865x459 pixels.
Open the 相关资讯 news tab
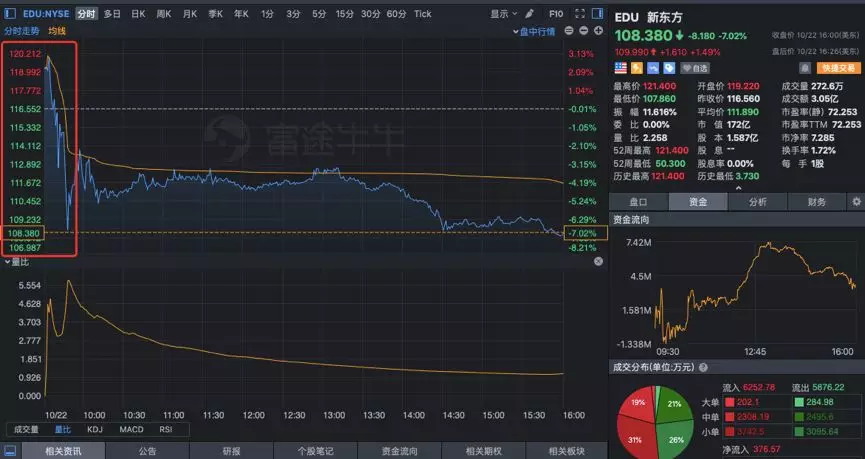(63, 451)
